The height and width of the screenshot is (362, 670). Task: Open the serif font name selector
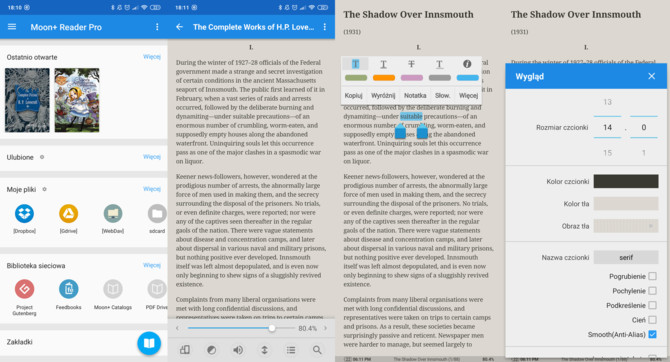(626, 257)
